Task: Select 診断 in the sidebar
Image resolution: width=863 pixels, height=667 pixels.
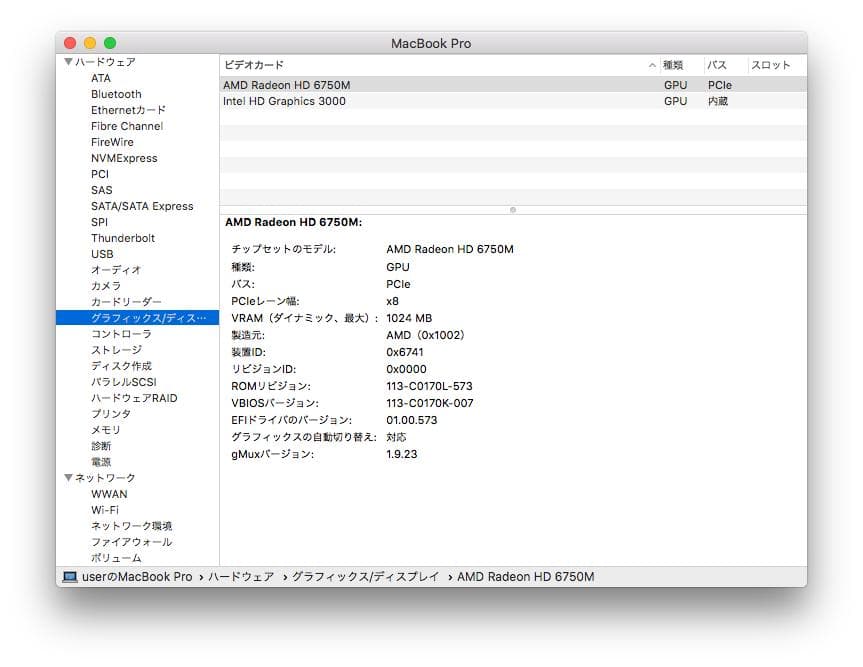Action: tap(101, 445)
